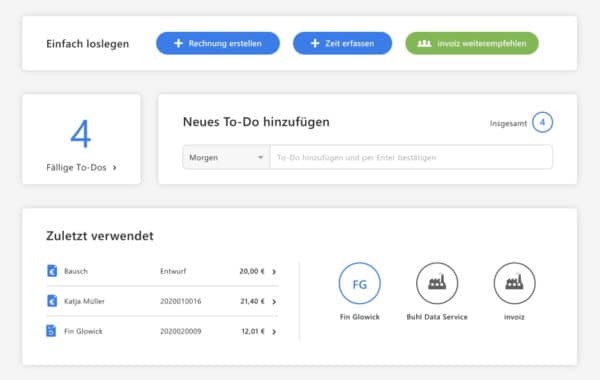The image size is (600, 380).
Task: Click the document icon beside Fin Glowick
Action: tap(51, 331)
